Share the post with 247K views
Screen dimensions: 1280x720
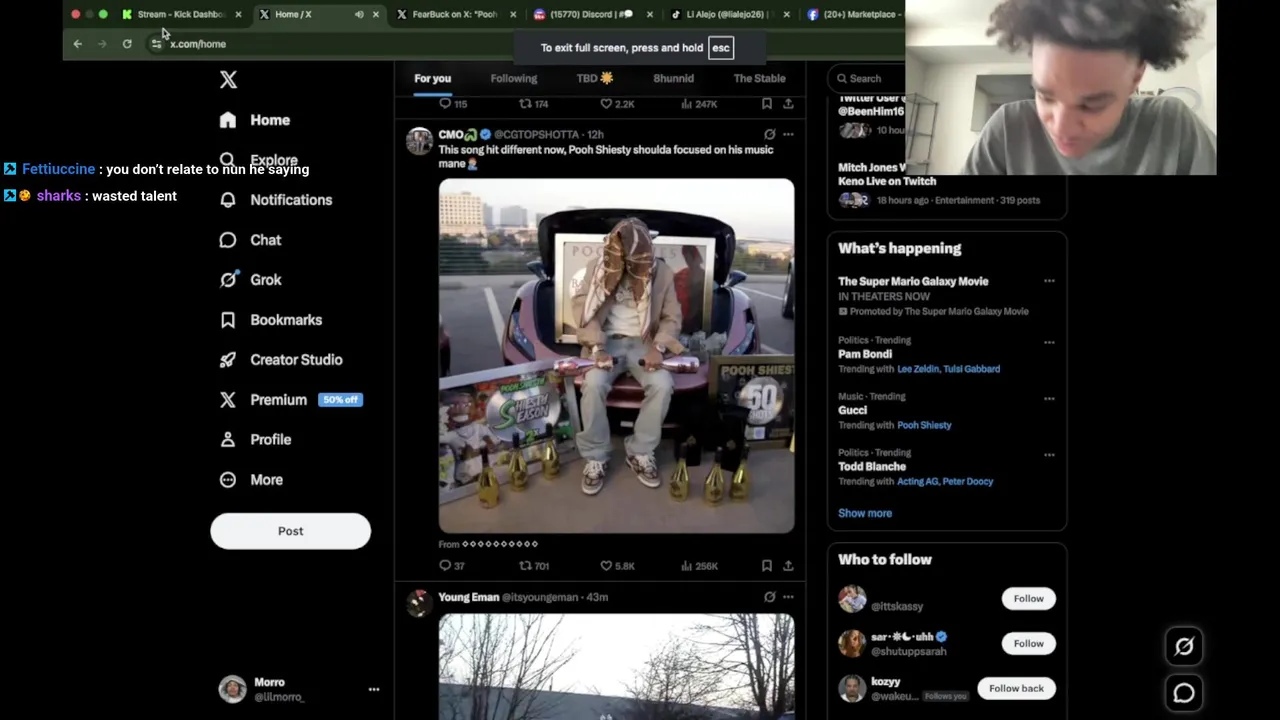coord(788,104)
